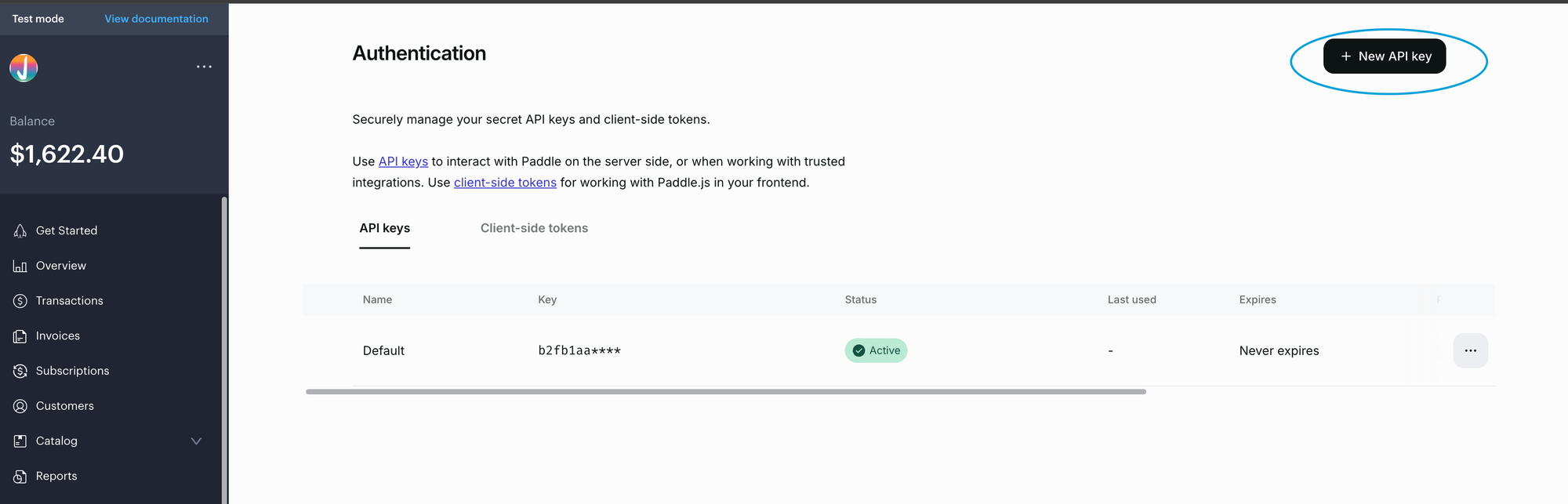Click the colorful account avatar logo
The image size is (1568, 504).
[x=24, y=68]
